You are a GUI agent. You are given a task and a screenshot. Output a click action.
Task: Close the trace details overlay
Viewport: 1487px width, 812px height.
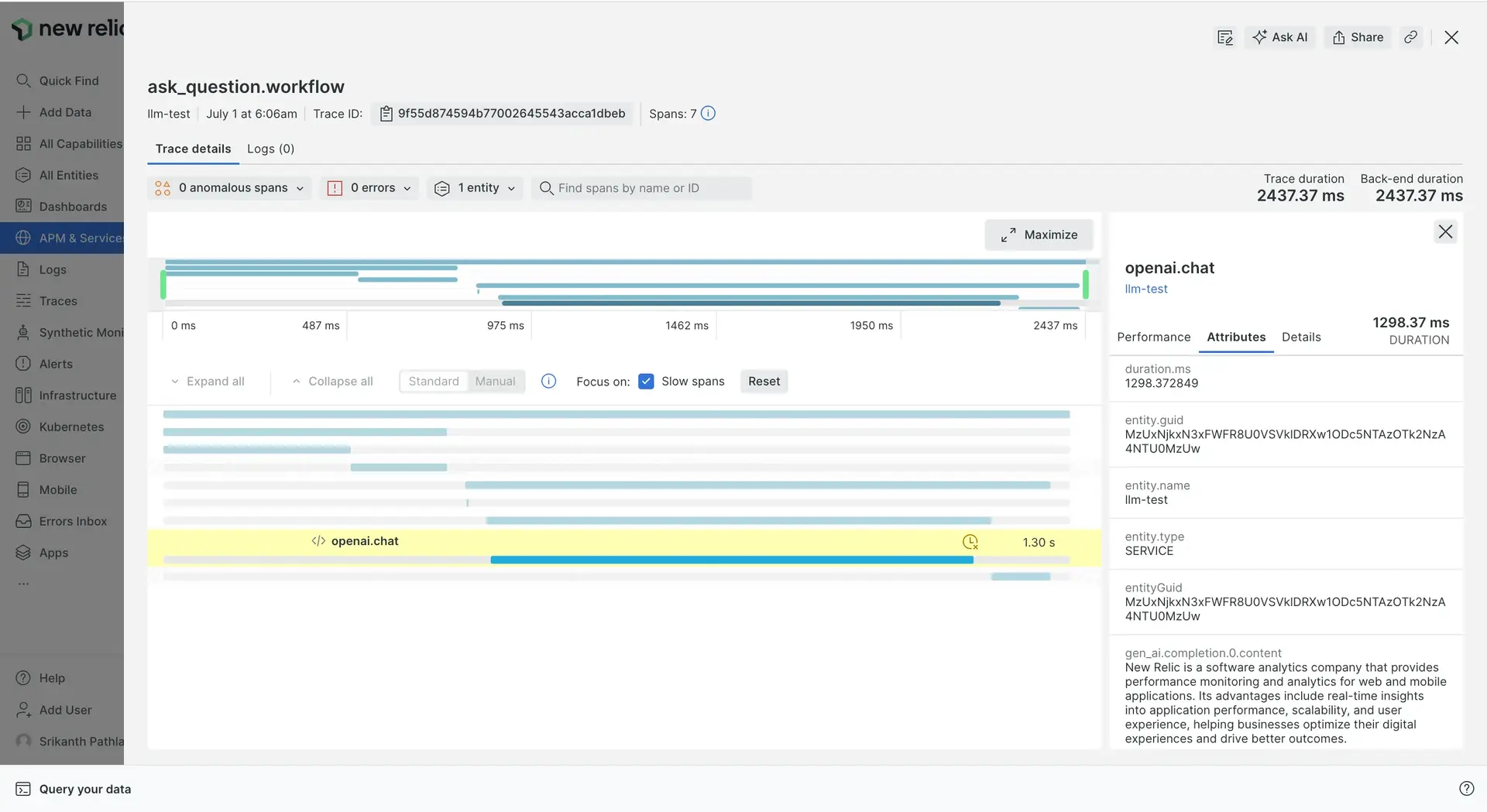click(1451, 37)
